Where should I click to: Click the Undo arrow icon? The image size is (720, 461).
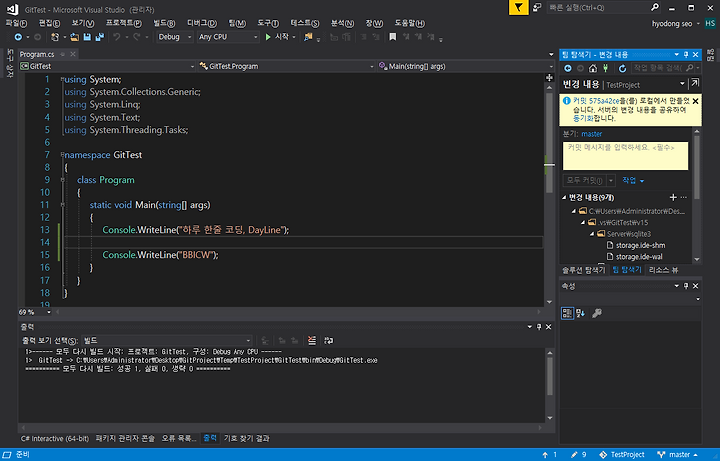tap(117, 37)
